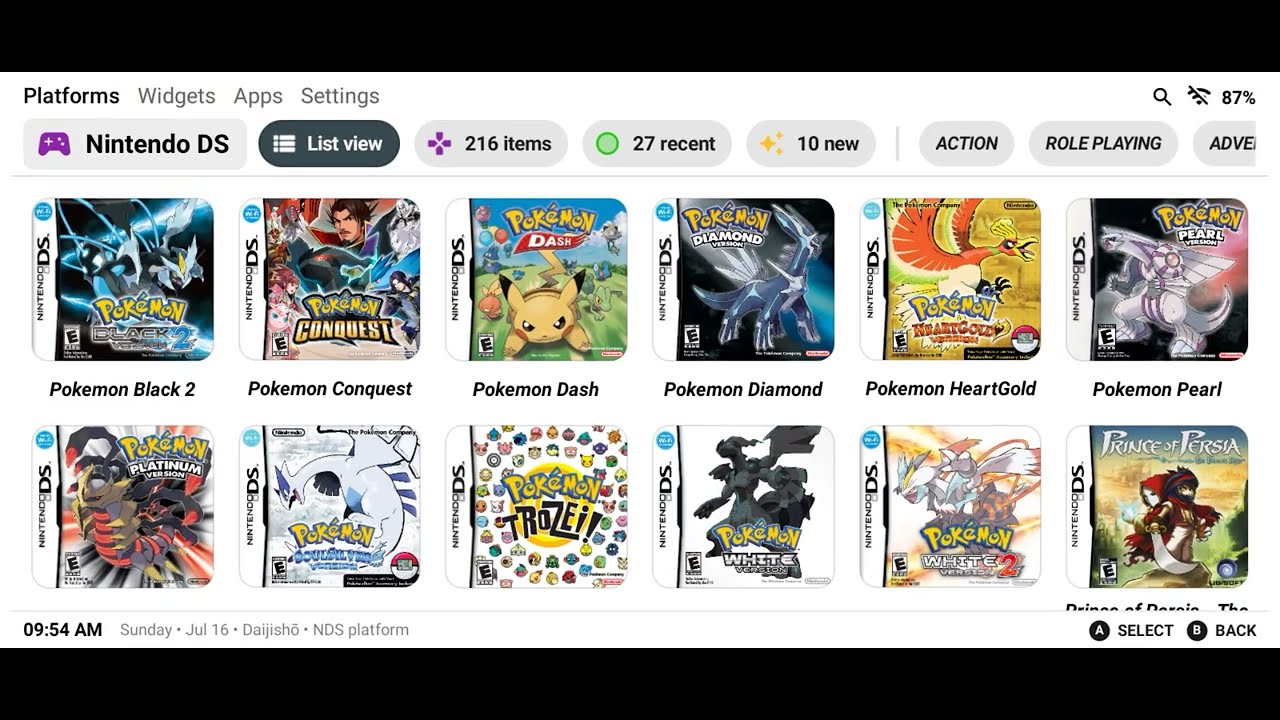The width and height of the screenshot is (1280, 720).
Task: Open the Nintendo DS platform selector
Action: click(x=135, y=144)
